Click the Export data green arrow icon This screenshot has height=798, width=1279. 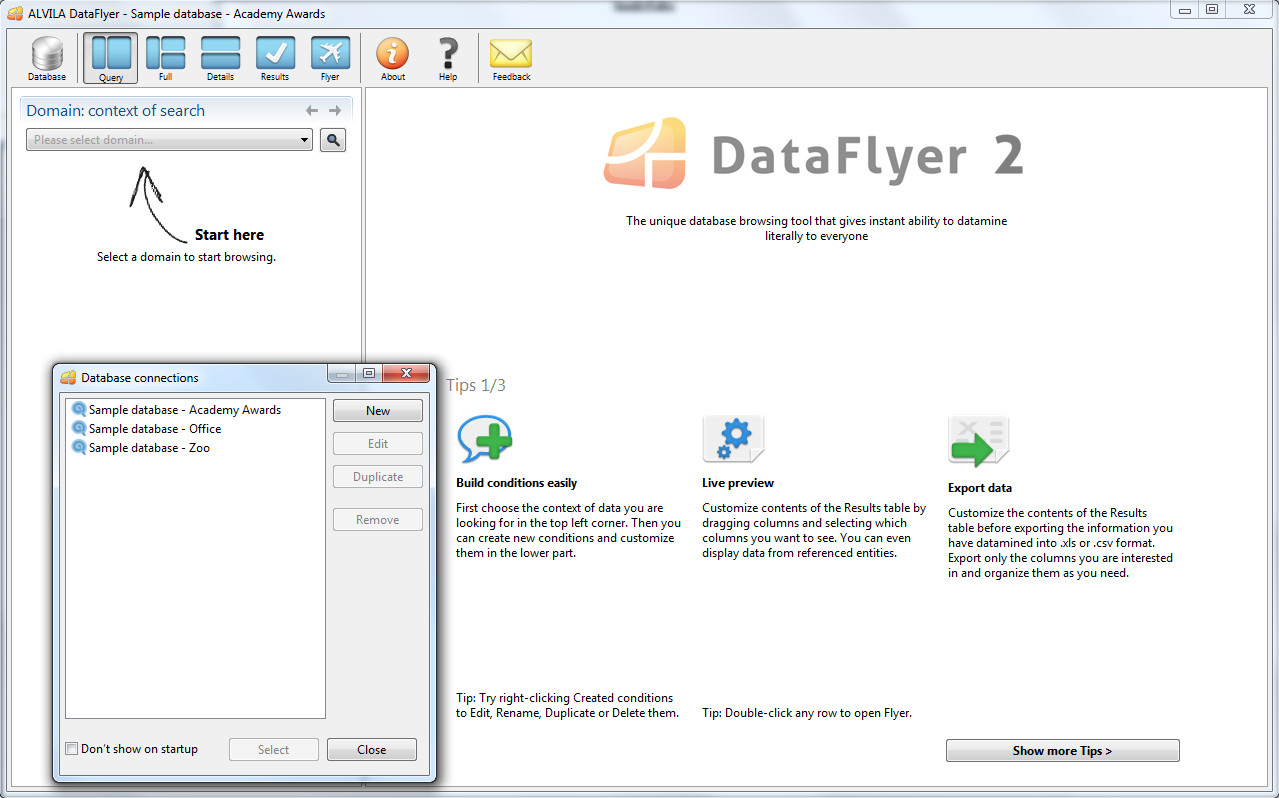point(979,442)
